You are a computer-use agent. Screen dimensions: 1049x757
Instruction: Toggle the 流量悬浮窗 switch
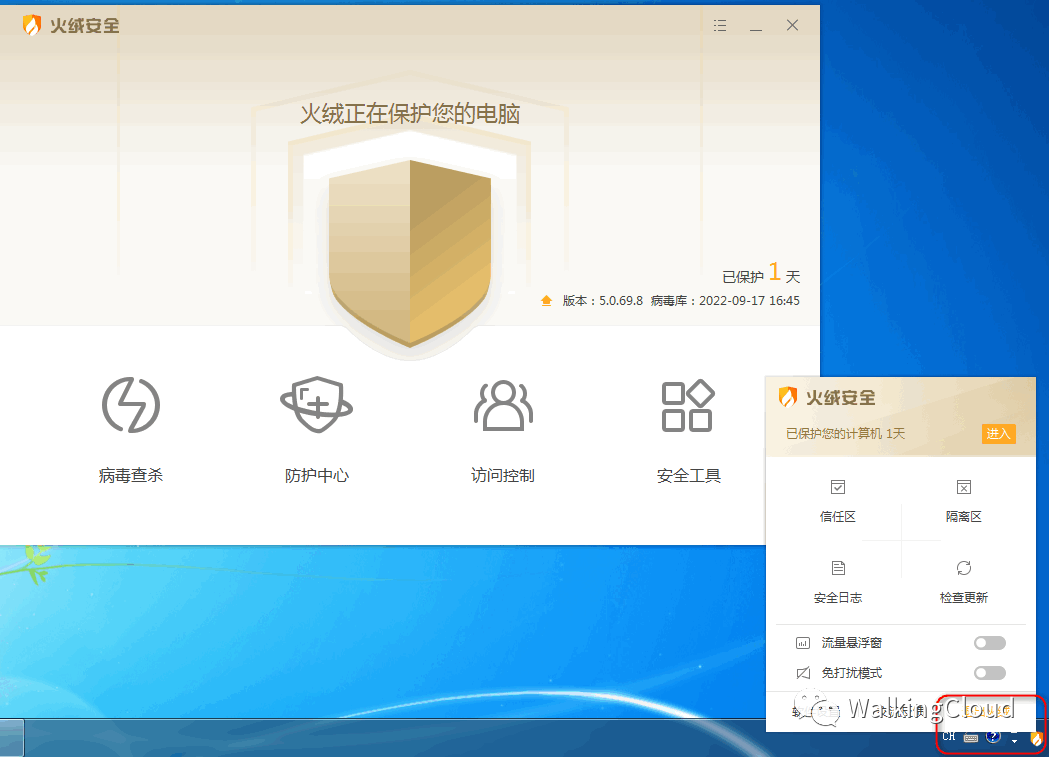click(989, 643)
